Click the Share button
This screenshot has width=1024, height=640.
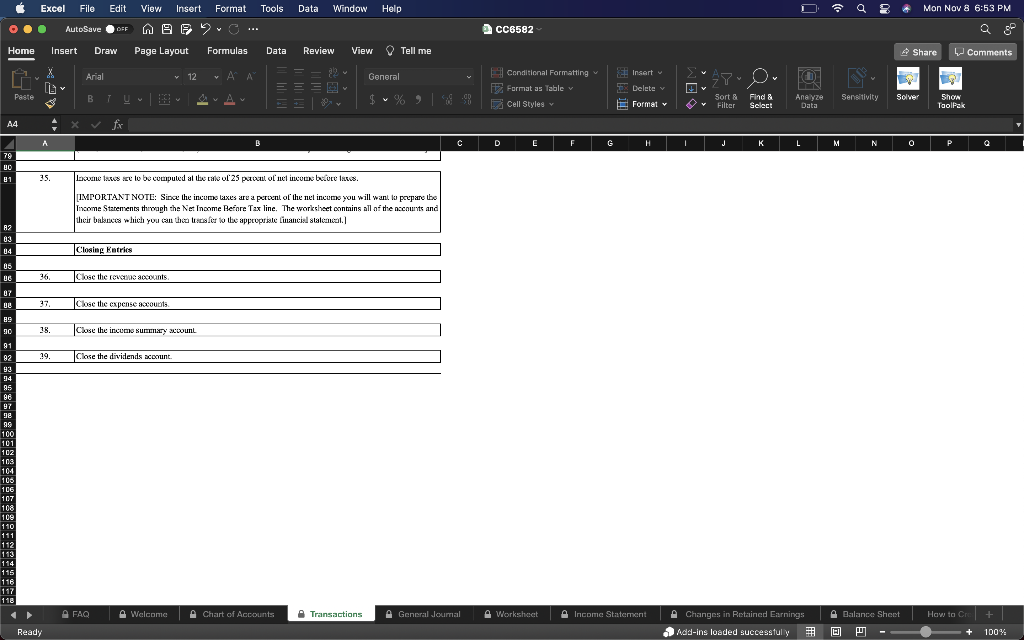click(x=918, y=50)
